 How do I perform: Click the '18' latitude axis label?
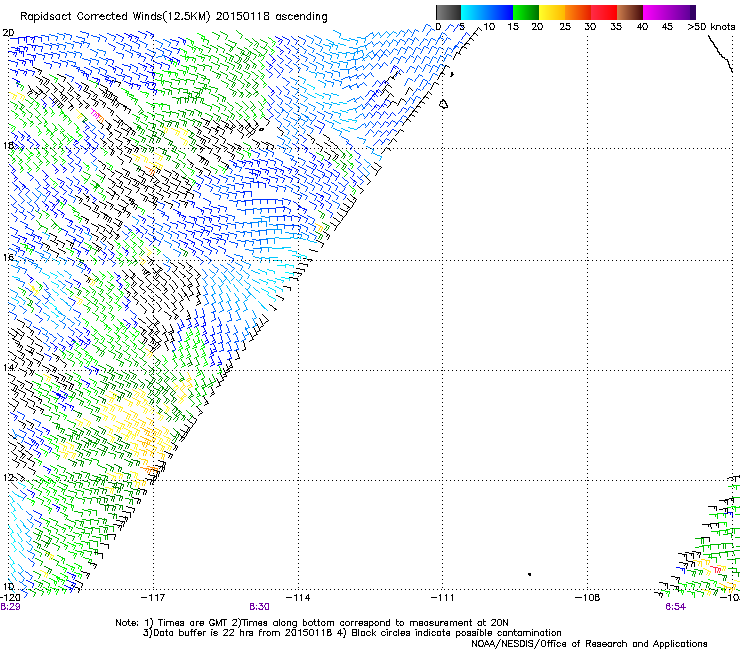click(x=8, y=145)
